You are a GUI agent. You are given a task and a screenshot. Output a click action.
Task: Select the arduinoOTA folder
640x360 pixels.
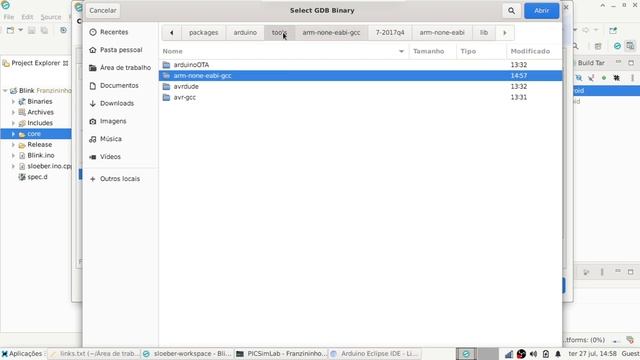coord(360,65)
